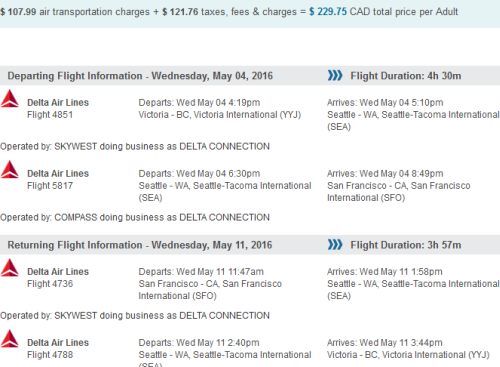500x367 pixels.
Task: Click the Delta logo beside Flight 4736
Action: tap(10, 268)
